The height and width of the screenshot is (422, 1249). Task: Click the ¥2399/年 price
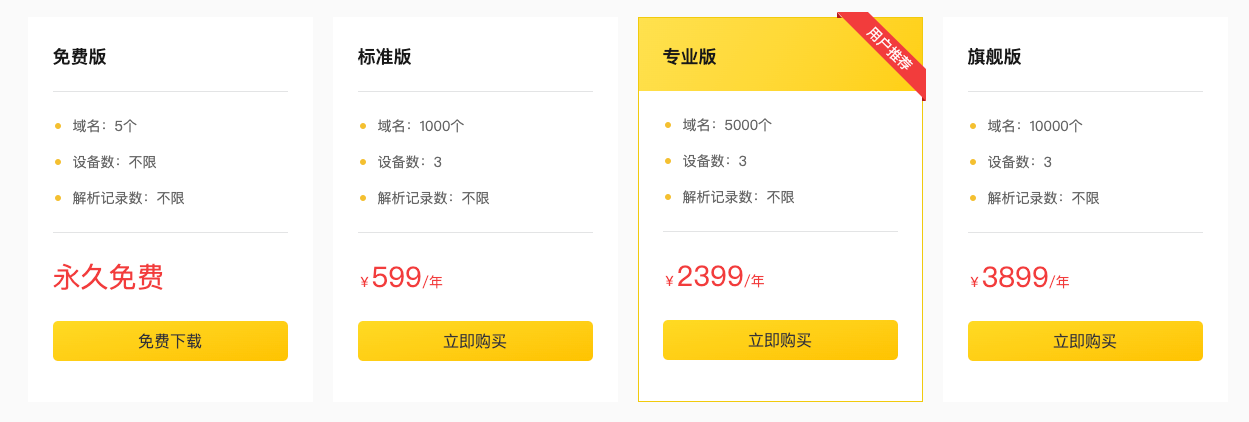click(714, 277)
